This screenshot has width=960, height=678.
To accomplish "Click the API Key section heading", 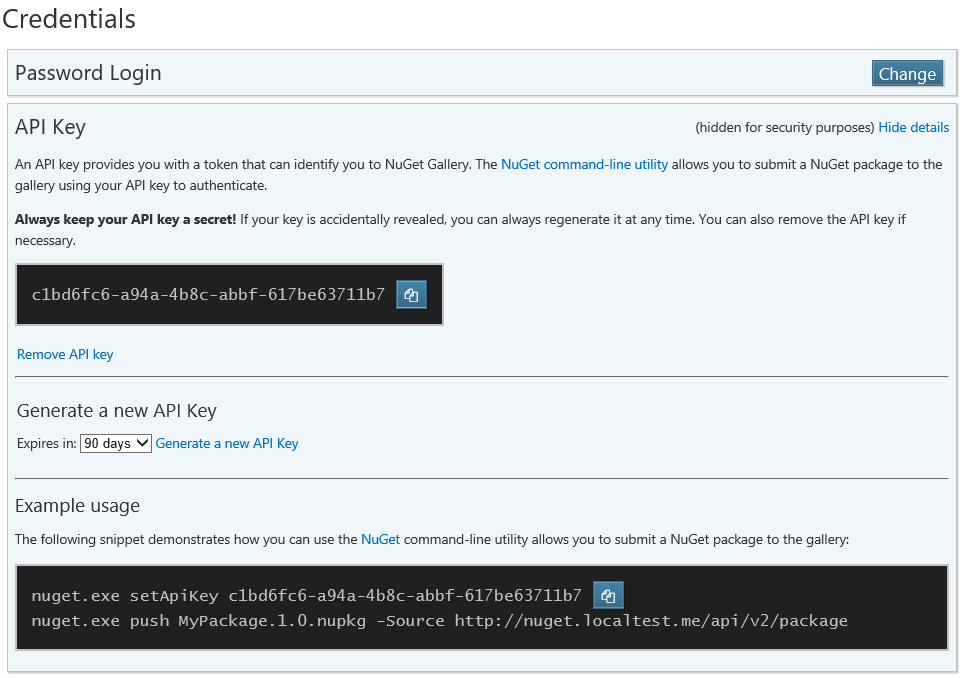I will click(50, 127).
